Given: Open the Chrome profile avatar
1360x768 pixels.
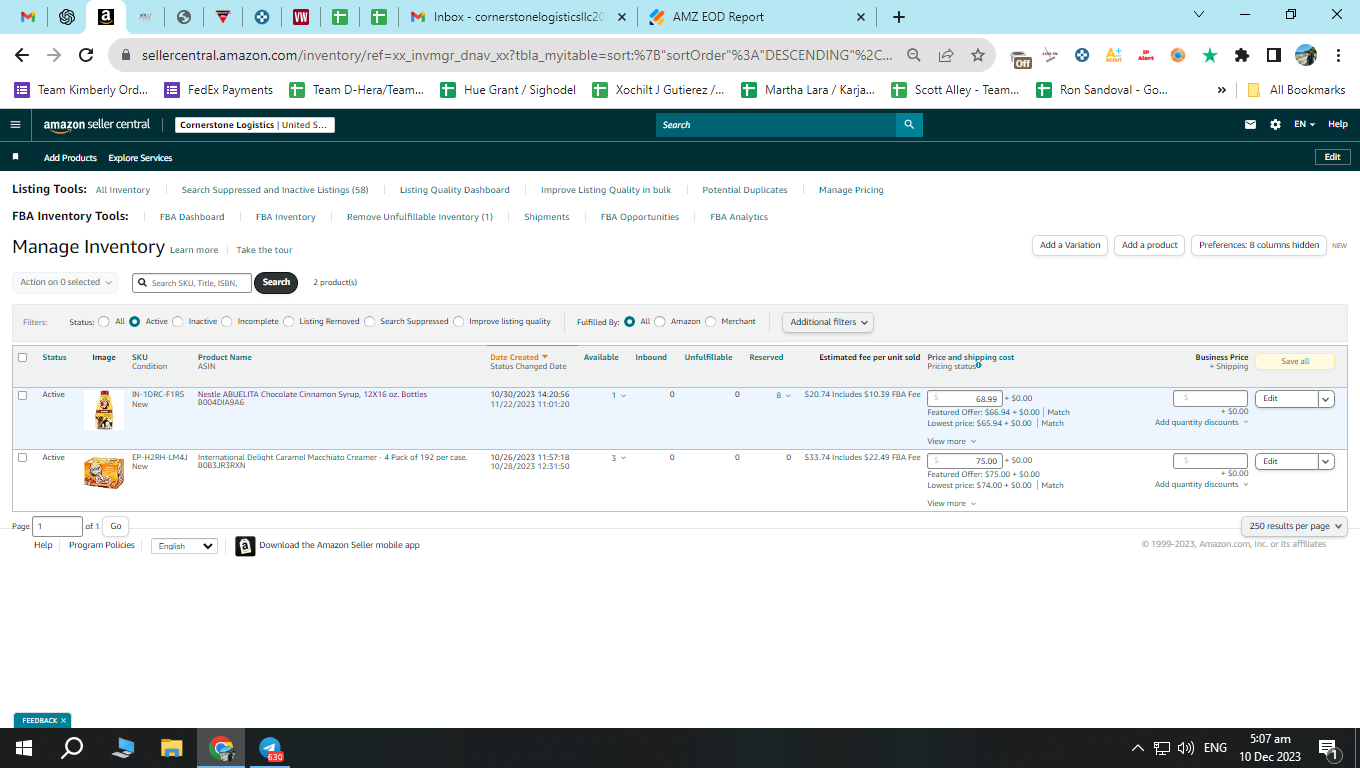Looking at the screenshot, I should [x=1306, y=55].
